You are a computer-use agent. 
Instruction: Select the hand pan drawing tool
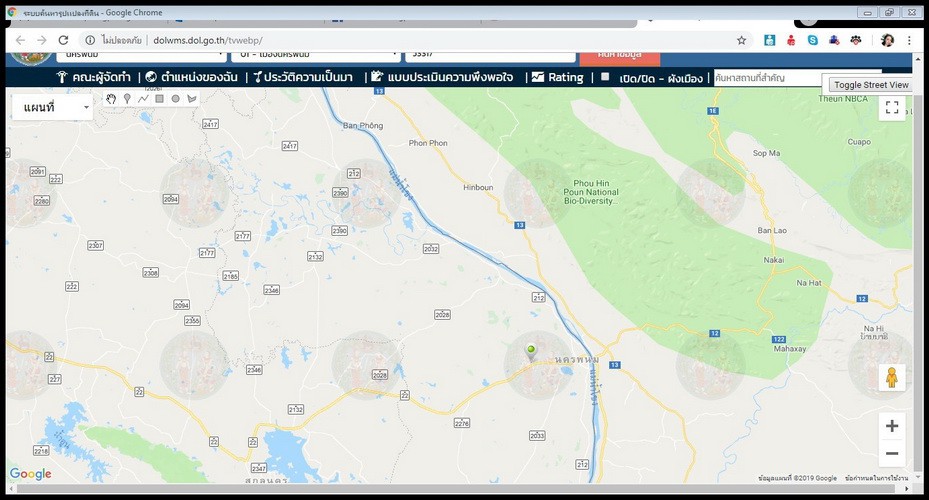(111, 99)
